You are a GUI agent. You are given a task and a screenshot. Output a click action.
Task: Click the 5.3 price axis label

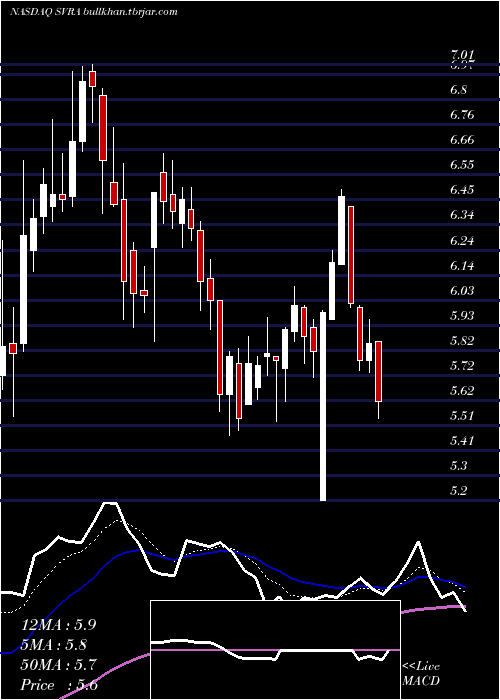(459, 466)
